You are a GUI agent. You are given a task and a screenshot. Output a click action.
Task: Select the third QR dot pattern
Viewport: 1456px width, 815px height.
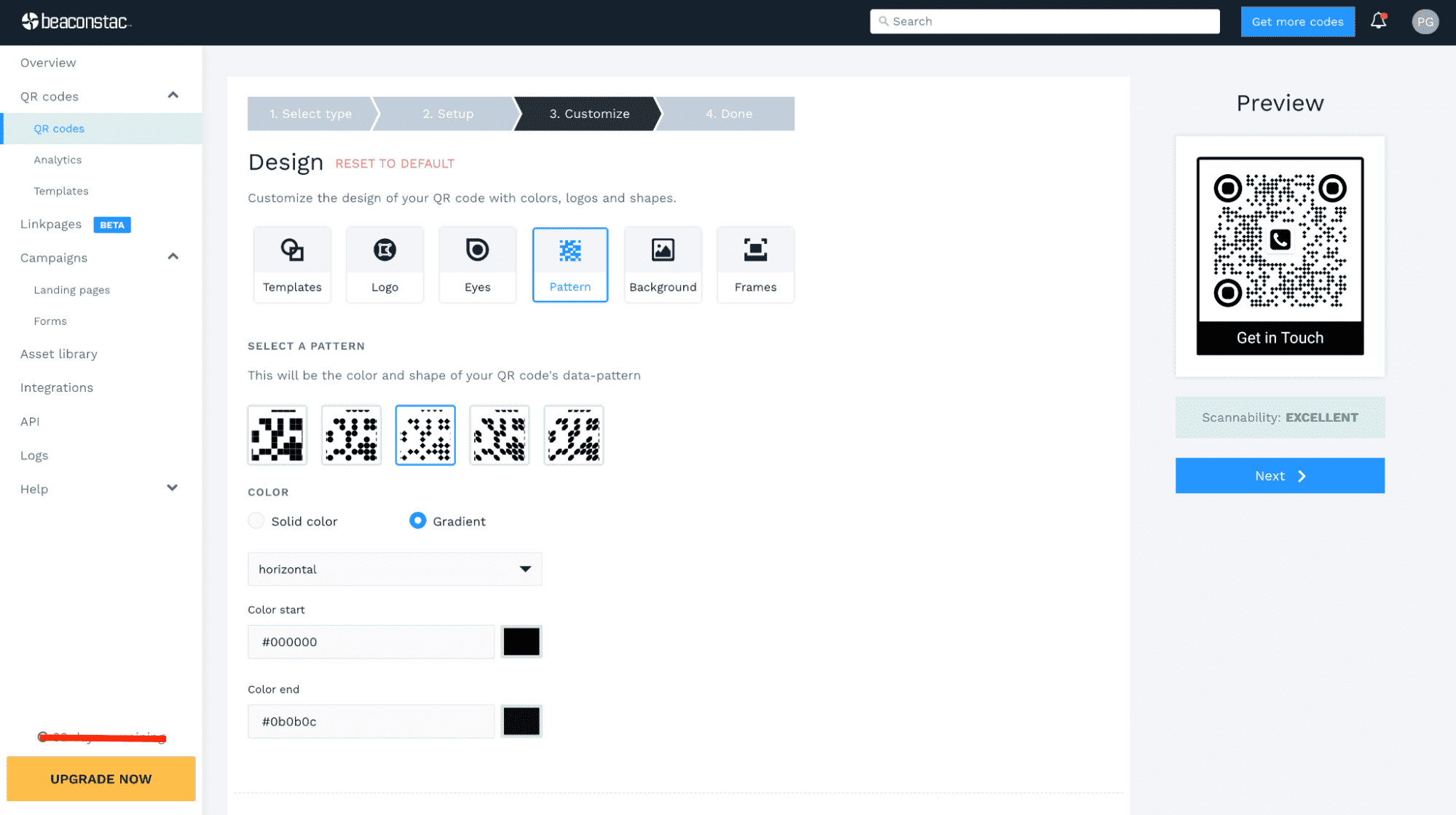click(425, 434)
